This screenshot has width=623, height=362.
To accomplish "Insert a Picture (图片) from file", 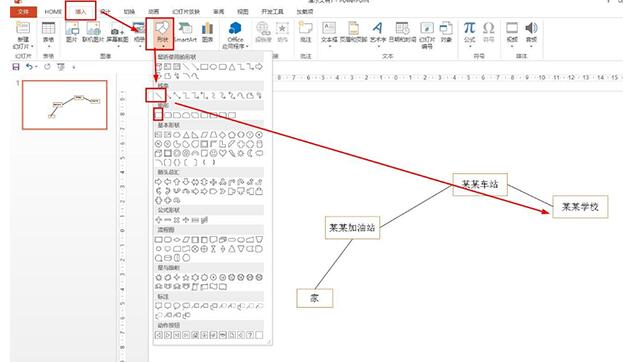I will pos(72,32).
